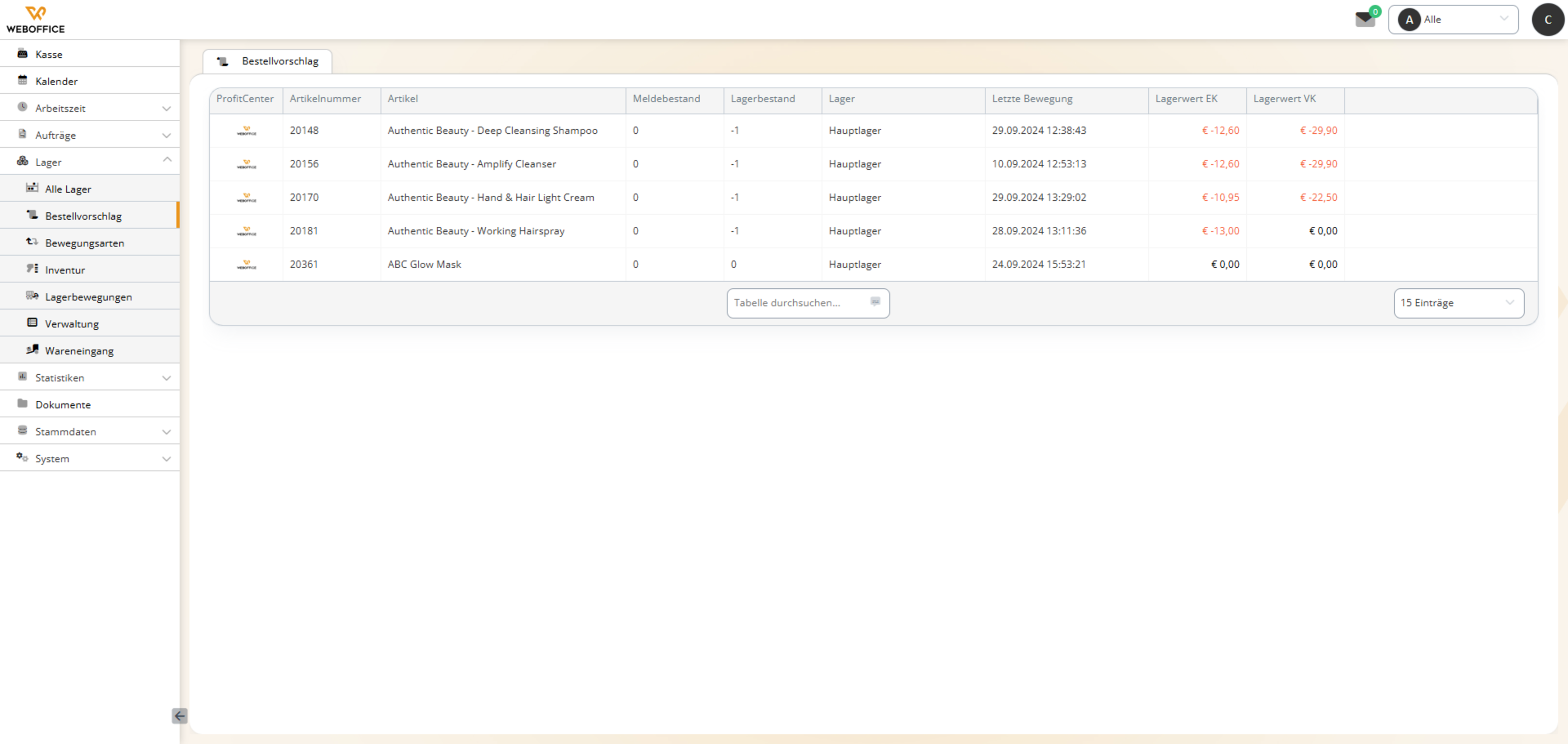Viewport: 1568px width, 744px height.
Task: Open the Alle profit center dropdown
Action: 1453,19
